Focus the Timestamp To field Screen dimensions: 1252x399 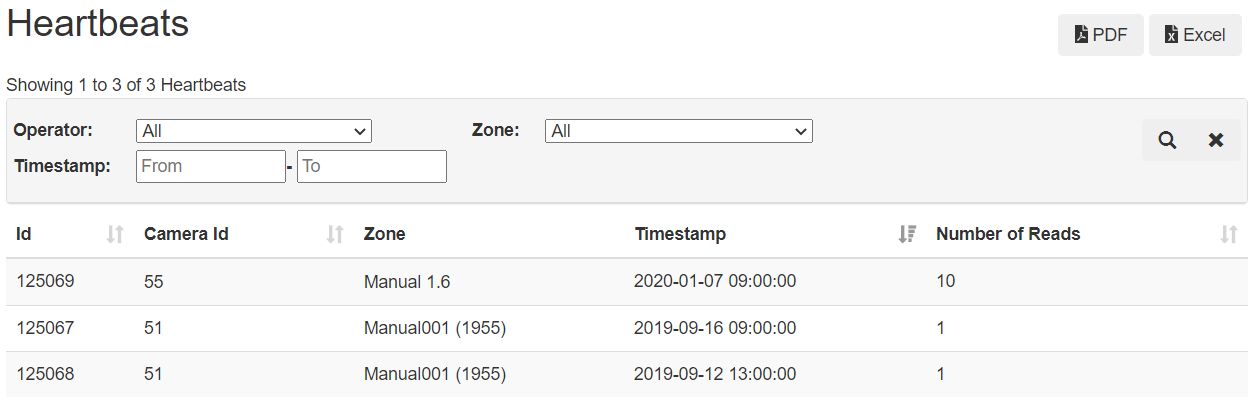point(372,166)
